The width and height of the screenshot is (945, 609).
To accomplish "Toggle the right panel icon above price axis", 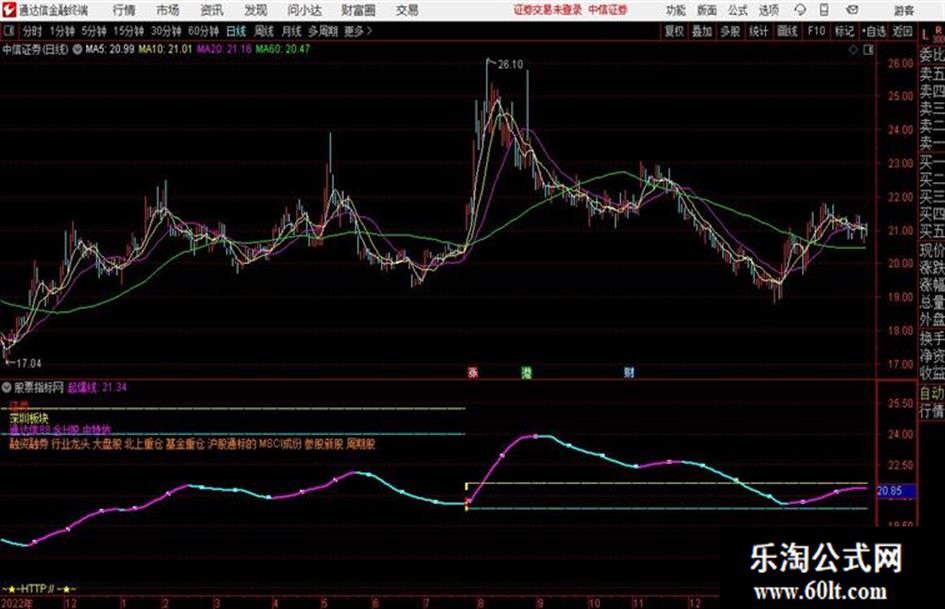I will click(x=868, y=50).
